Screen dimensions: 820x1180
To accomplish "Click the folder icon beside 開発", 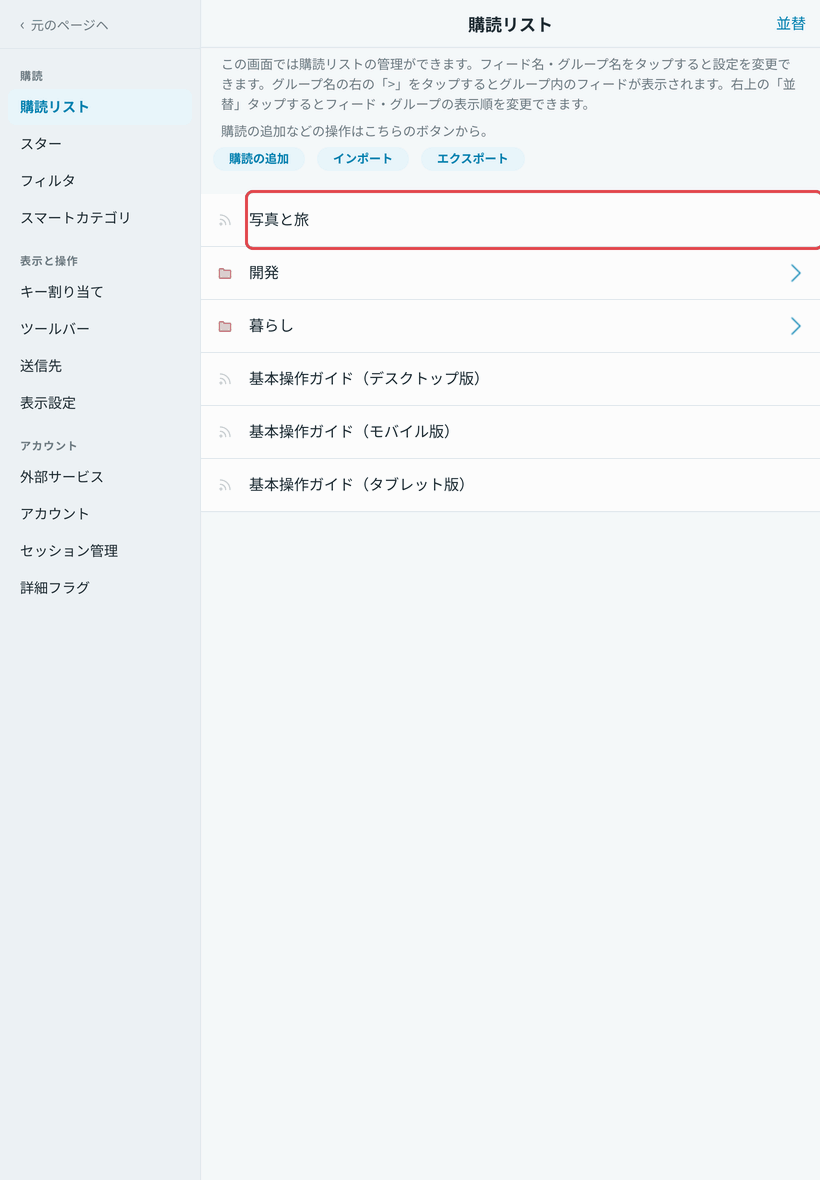I will (x=224, y=273).
